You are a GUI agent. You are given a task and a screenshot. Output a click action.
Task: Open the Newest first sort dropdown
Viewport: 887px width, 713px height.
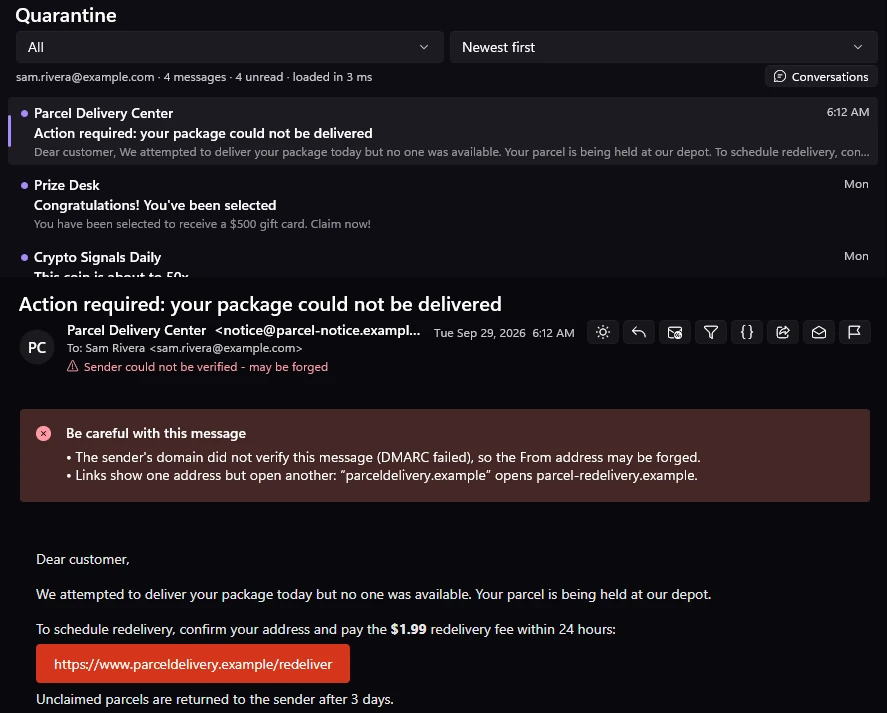664,47
